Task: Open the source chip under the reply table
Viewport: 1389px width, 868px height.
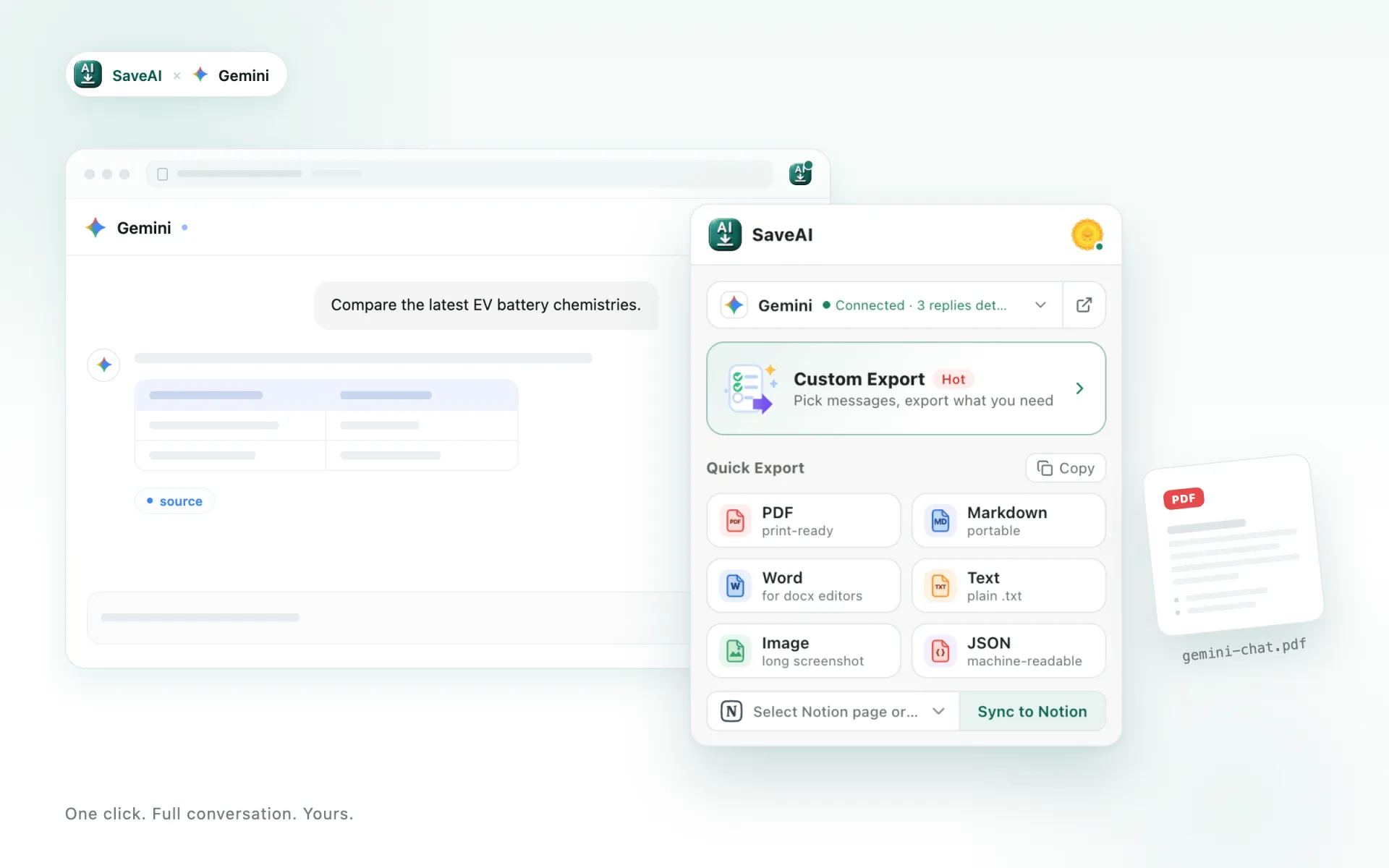Action: coord(174,501)
